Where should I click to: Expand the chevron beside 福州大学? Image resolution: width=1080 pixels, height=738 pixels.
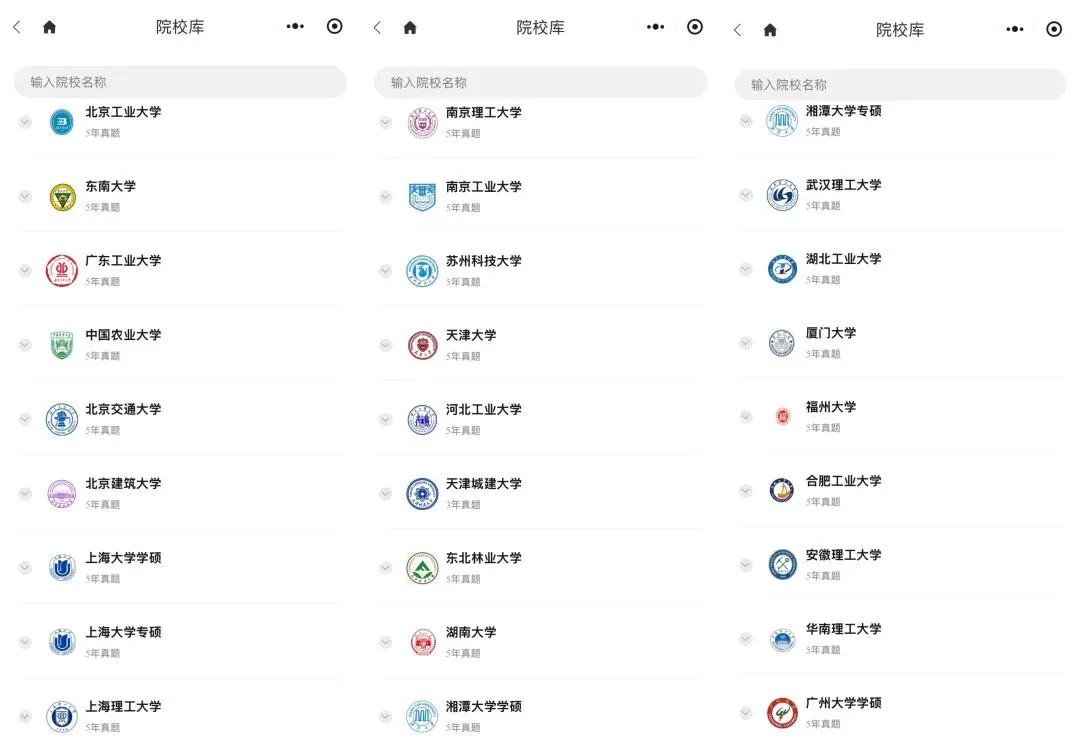[x=746, y=417]
